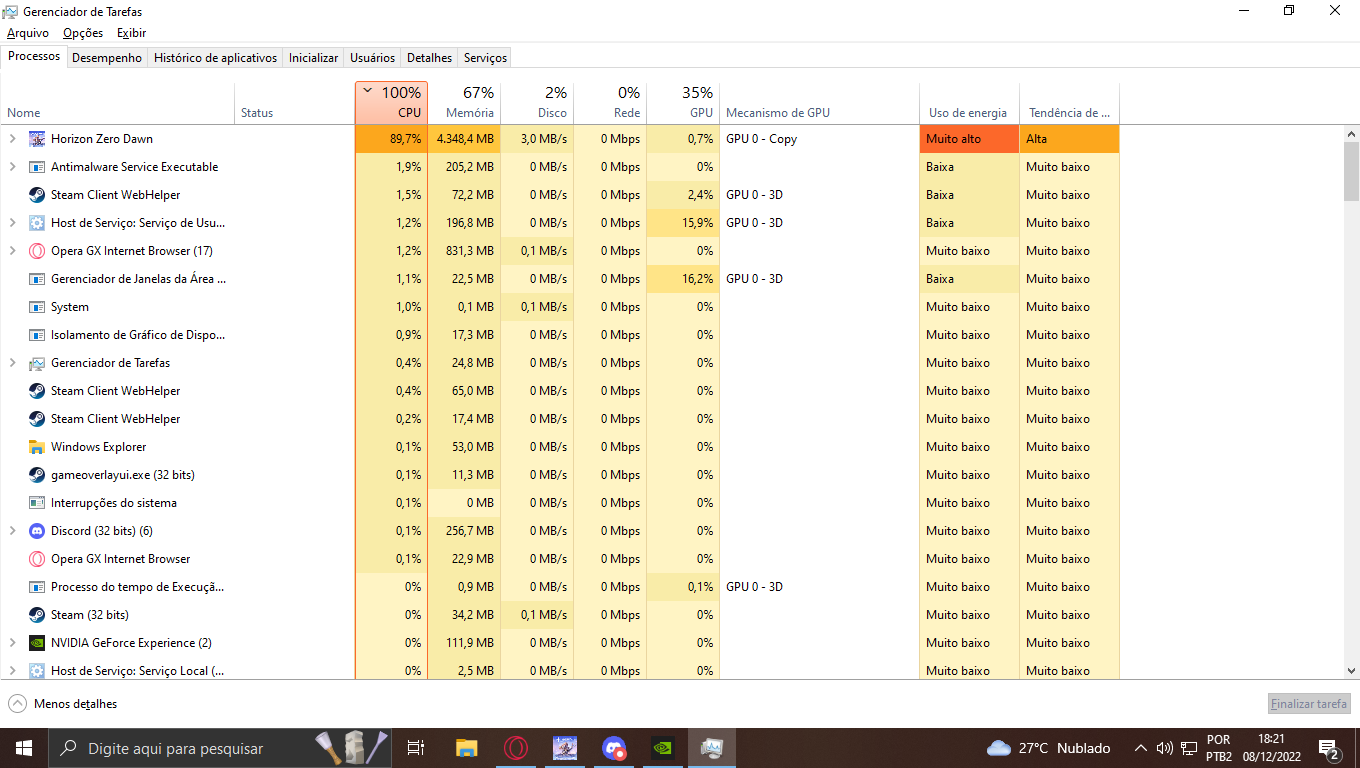Click the icon of Opera GX Internet Browser using 22,9 MB
Viewport: 1360px width, 768px height.
37,559
